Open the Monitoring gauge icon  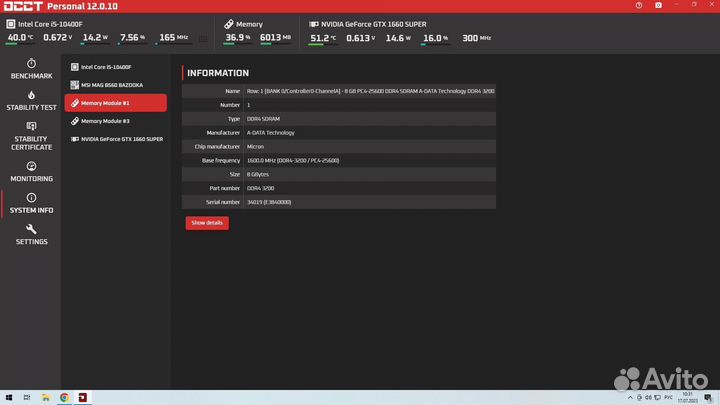click(x=31, y=166)
